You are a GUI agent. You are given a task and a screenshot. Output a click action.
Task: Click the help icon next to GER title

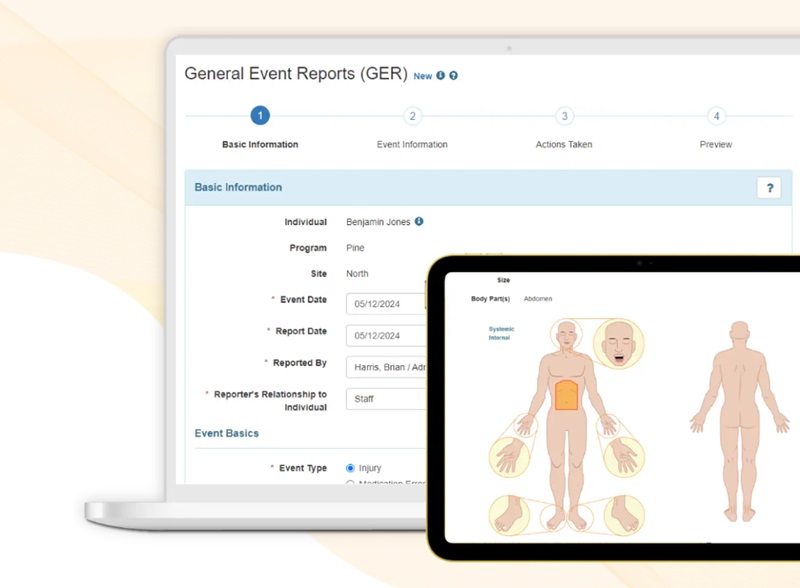(x=454, y=76)
